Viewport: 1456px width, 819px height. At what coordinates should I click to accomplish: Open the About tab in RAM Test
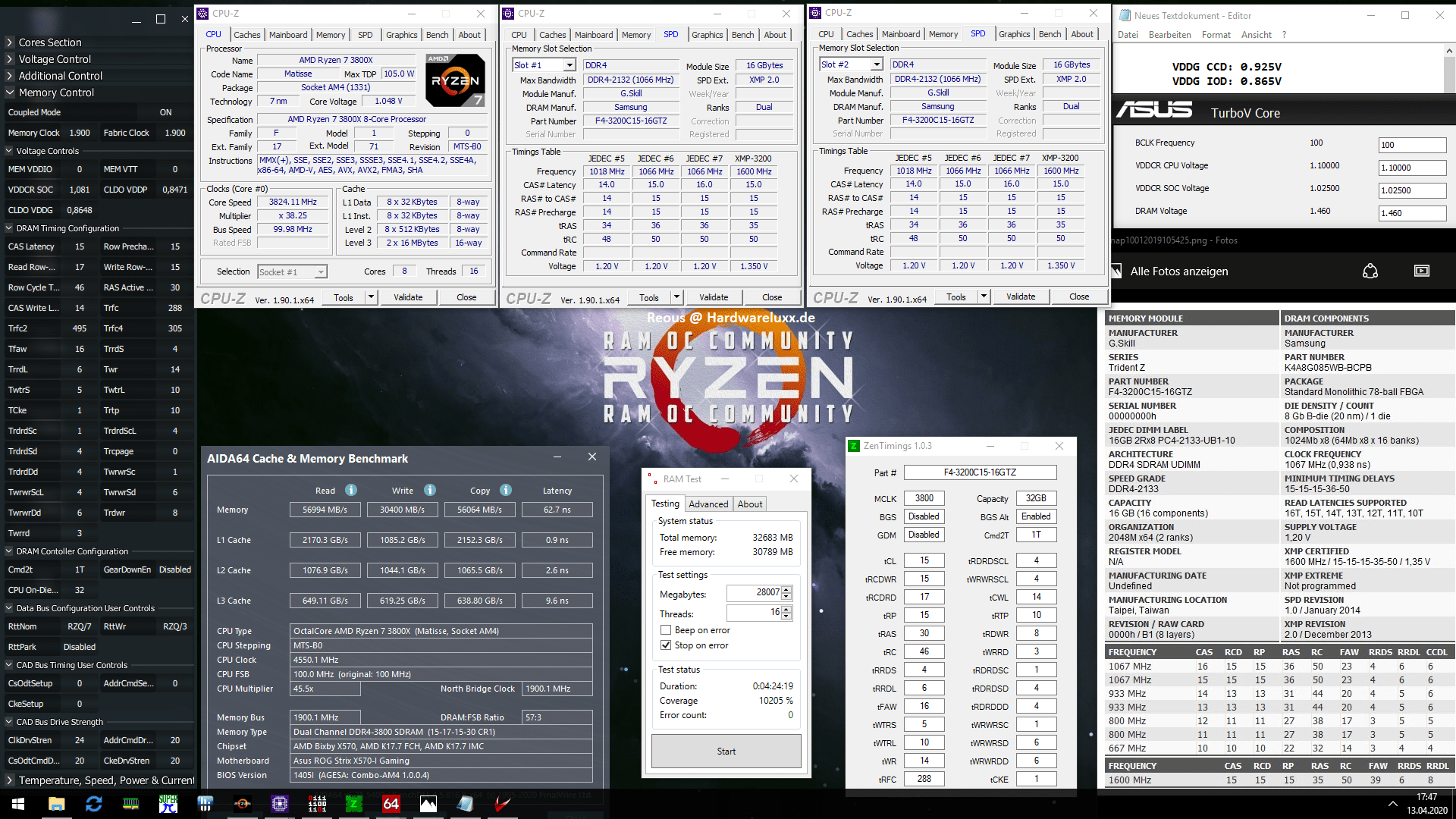[x=750, y=504]
